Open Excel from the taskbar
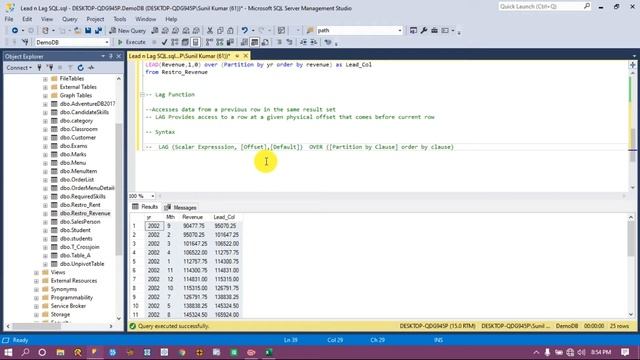The height and width of the screenshot is (360, 640). 269,352
